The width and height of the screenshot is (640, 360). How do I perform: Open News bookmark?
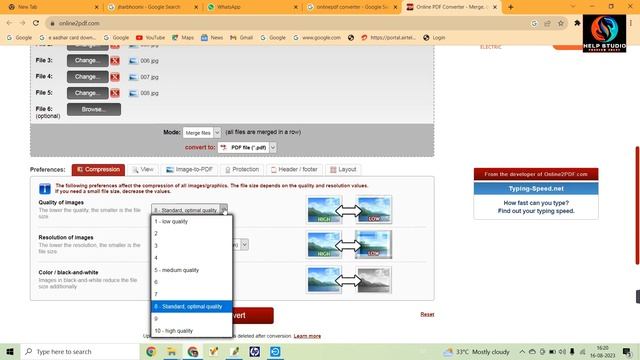212,38
